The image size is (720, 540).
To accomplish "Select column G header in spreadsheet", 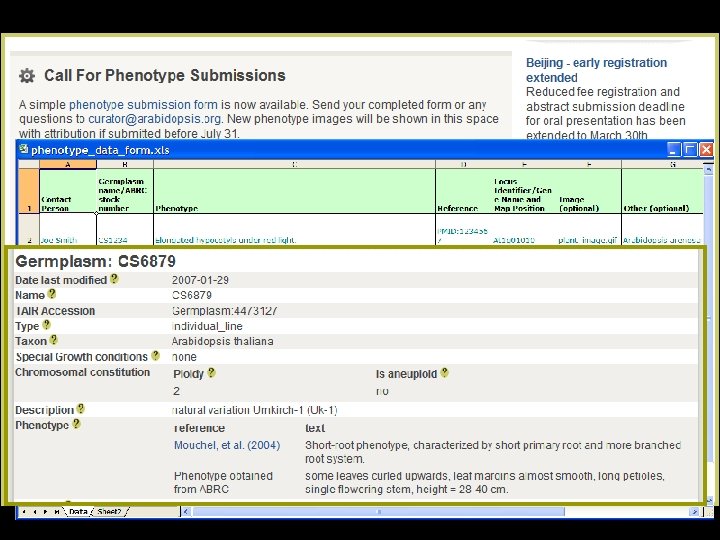I will (x=662, y=164).
